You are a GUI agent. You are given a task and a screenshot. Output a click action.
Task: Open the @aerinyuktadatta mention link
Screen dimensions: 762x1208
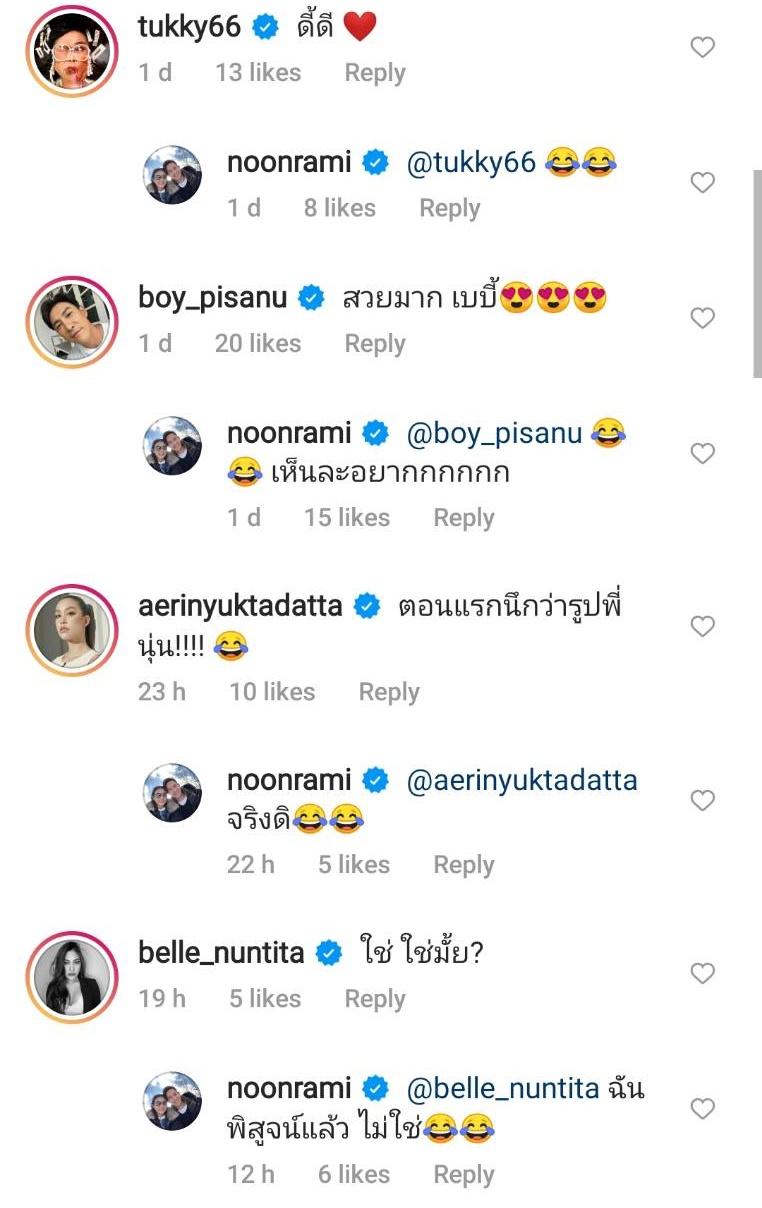522,780
